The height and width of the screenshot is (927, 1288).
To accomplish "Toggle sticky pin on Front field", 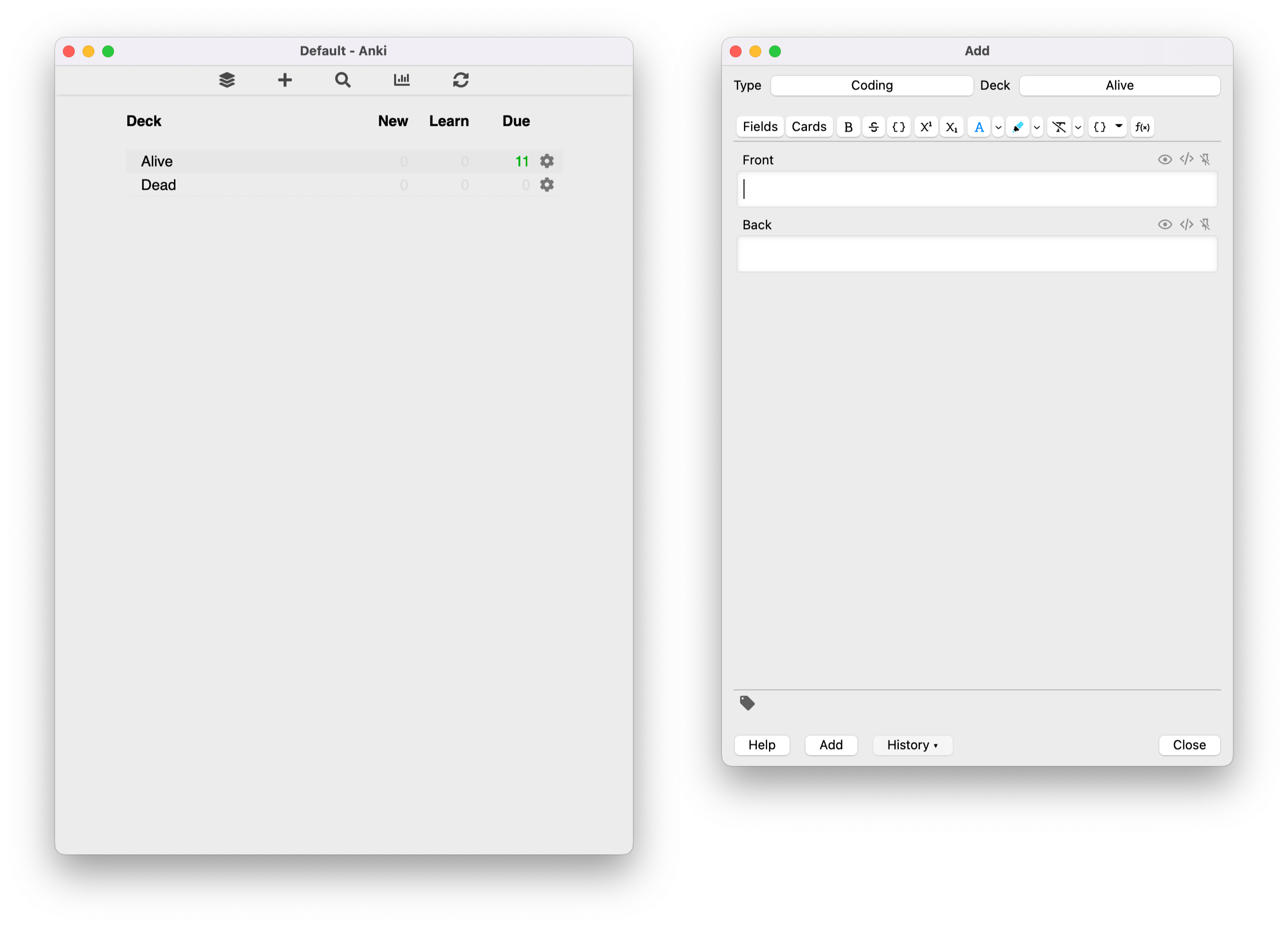I will tap(1205, 160).
